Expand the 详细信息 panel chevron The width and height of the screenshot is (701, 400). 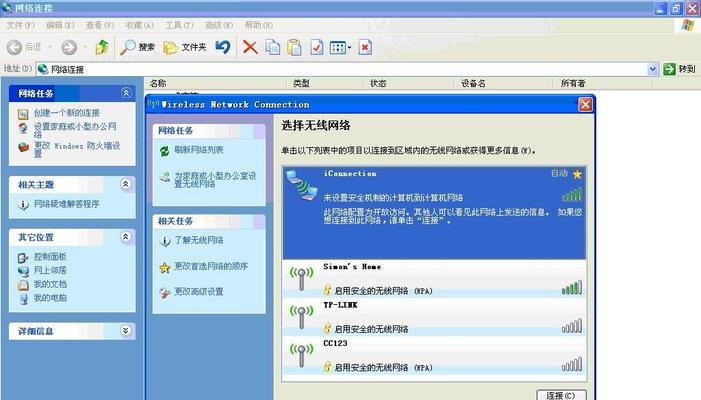(x=126, y=331)
